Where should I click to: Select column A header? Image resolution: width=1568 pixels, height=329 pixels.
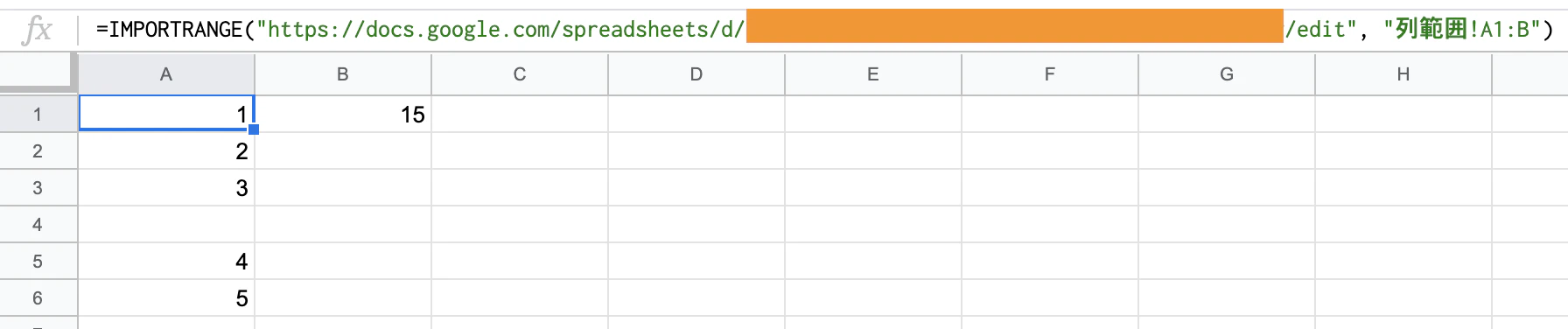click(x=166, y=74)
